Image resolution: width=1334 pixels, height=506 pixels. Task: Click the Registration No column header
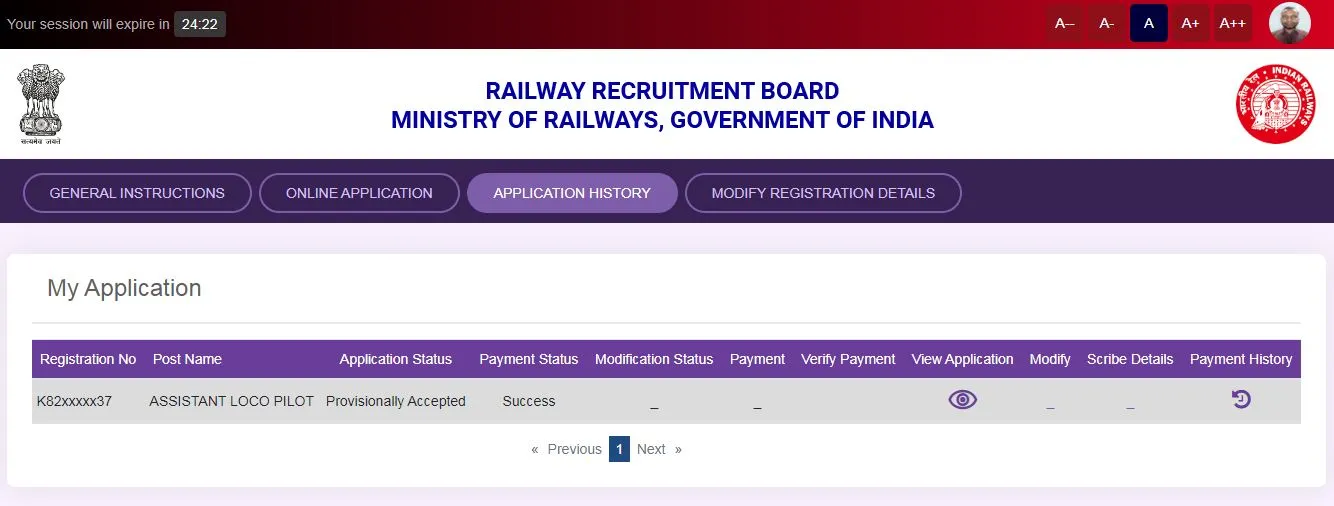(88, 359)
